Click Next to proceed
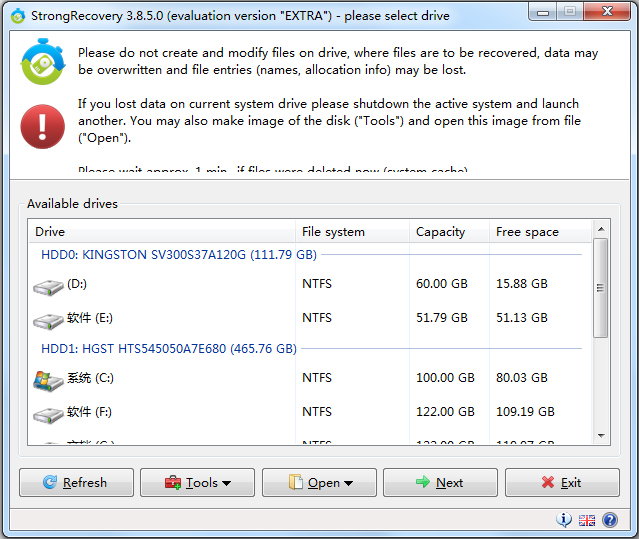Screen dimensions: 639x539 tap(440, 483)
